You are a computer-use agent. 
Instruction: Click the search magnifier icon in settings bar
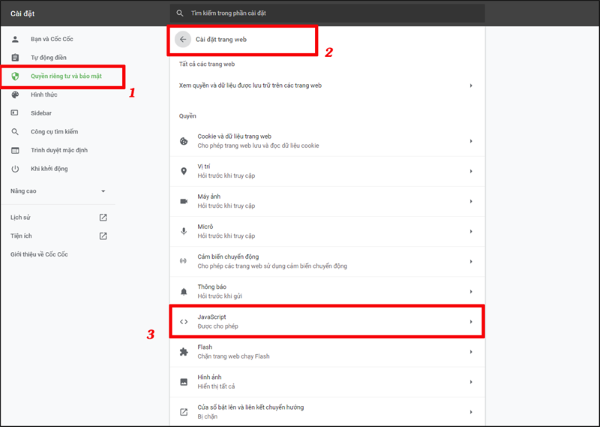click(180, 13)
